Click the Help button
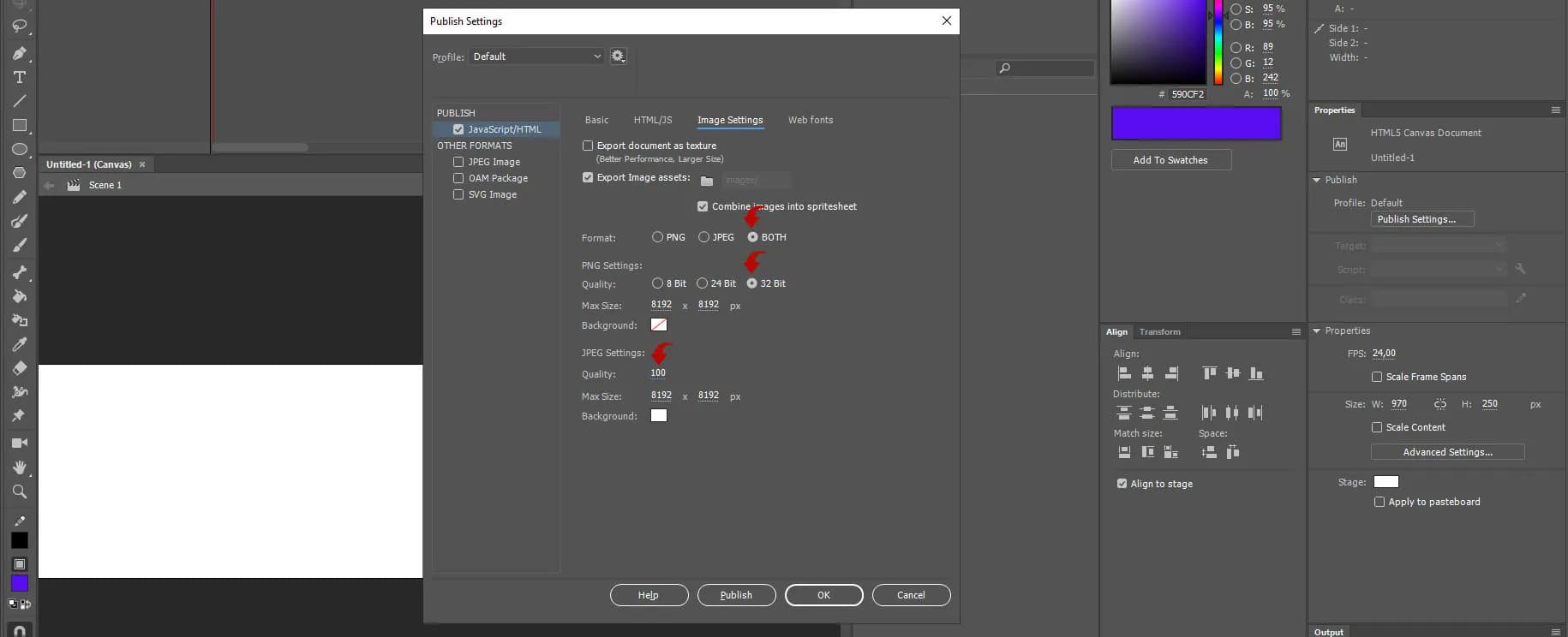Screen dimensions: 1568x637 click(649, 595)
